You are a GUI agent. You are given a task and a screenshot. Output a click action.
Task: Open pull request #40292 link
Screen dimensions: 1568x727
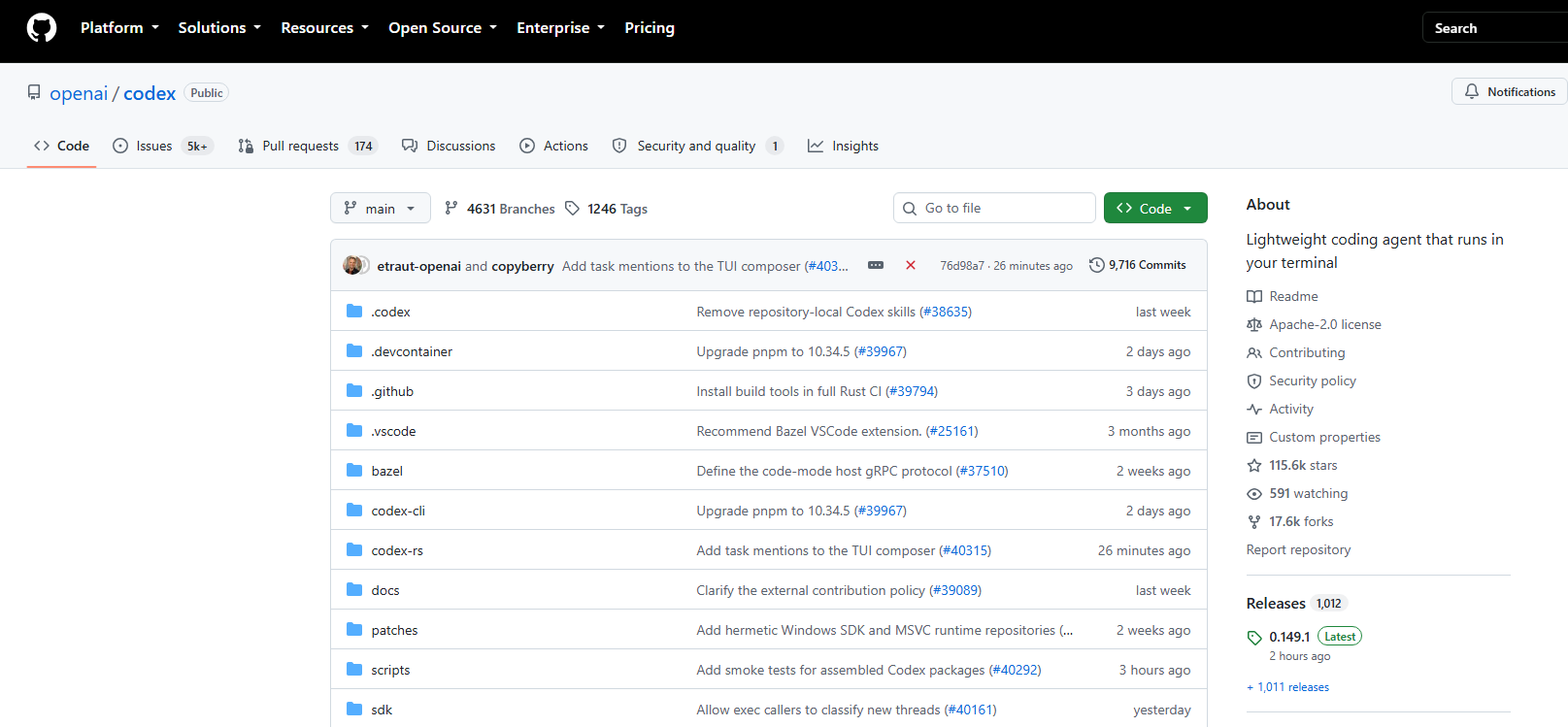coord(1015,670)
